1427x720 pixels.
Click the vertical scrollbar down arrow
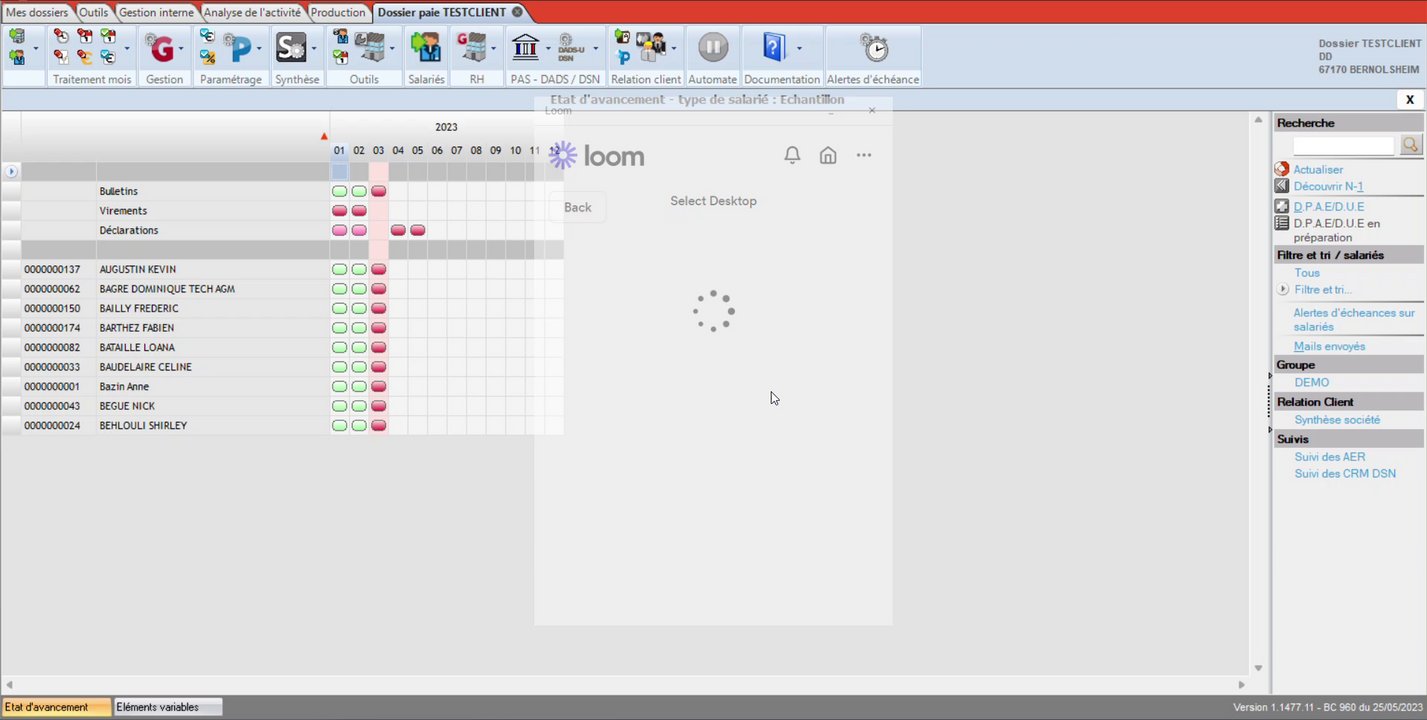[1258, 668]
